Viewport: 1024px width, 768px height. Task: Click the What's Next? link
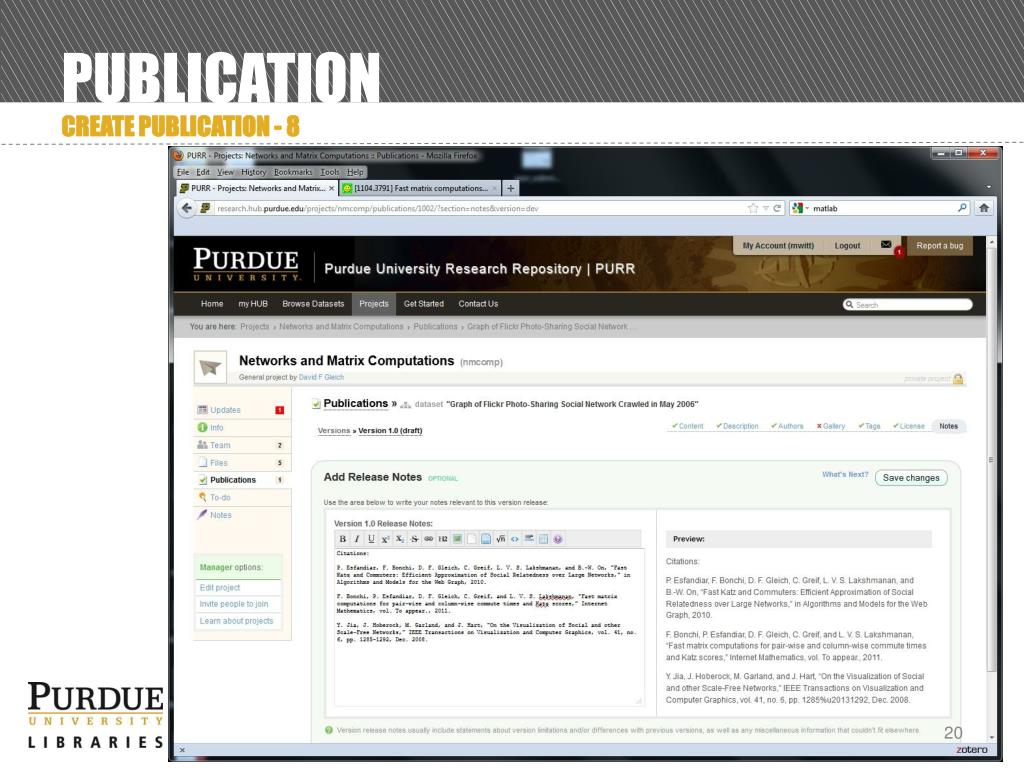click(x=845, y=475)
